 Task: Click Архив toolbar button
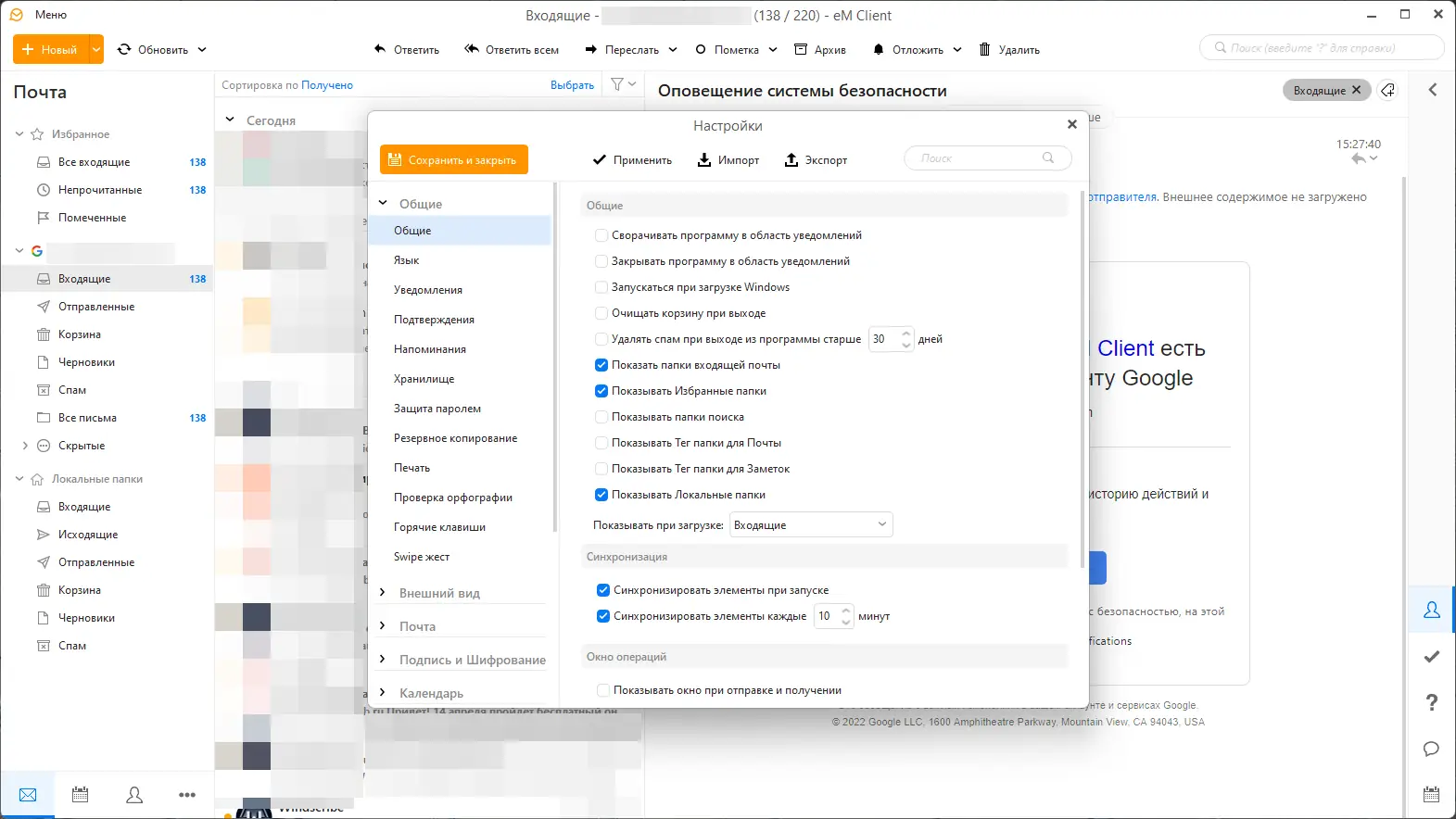[x=820, y=49]
